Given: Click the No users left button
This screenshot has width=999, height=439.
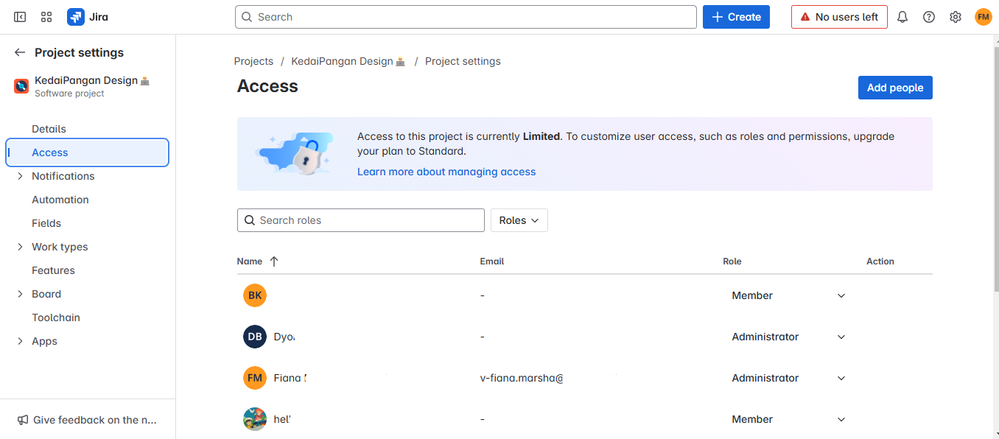Looking at the screenshot, I should coord(839,17).
